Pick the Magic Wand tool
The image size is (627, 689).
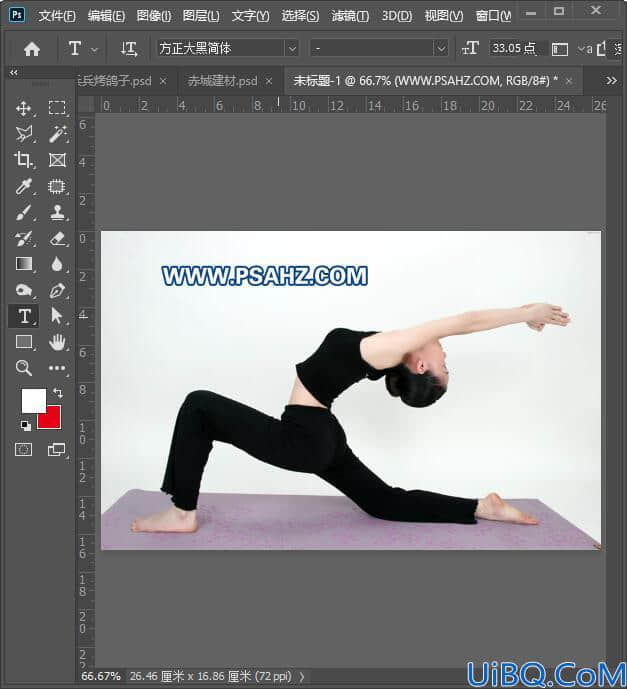57,134
